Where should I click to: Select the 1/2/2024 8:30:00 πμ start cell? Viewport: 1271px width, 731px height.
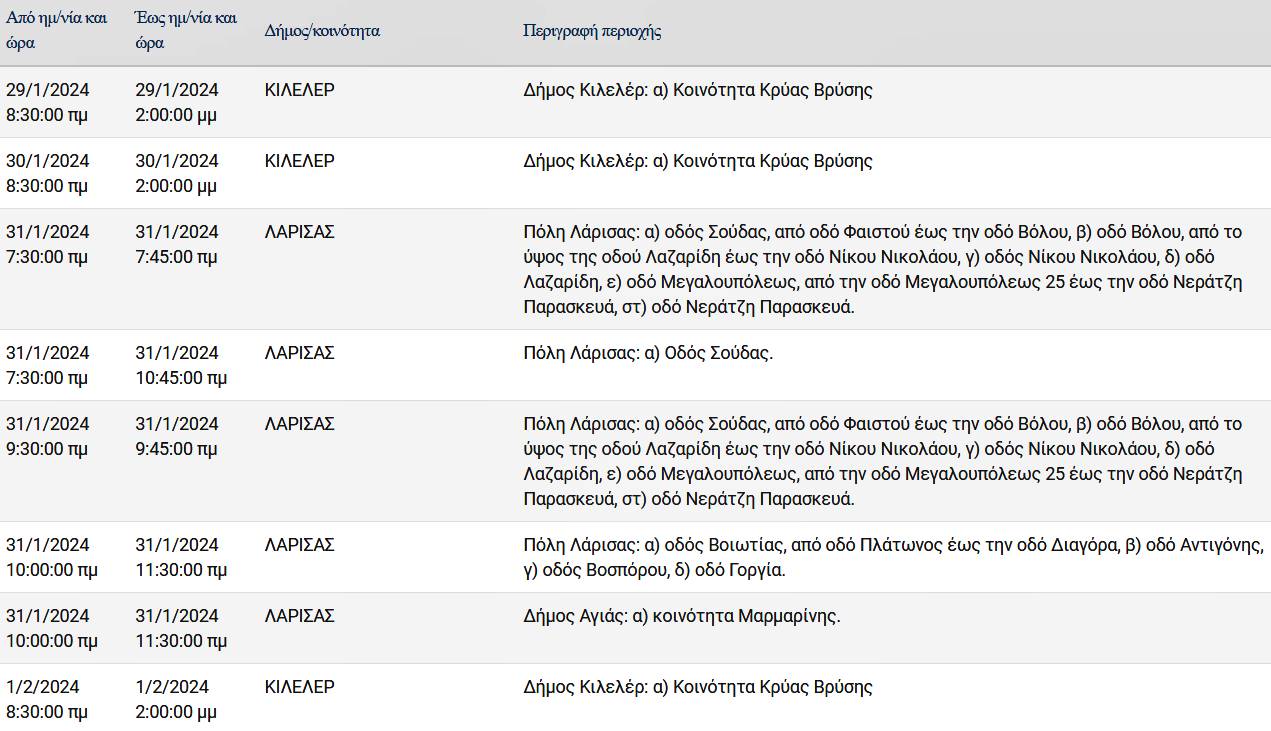(47, 699)
